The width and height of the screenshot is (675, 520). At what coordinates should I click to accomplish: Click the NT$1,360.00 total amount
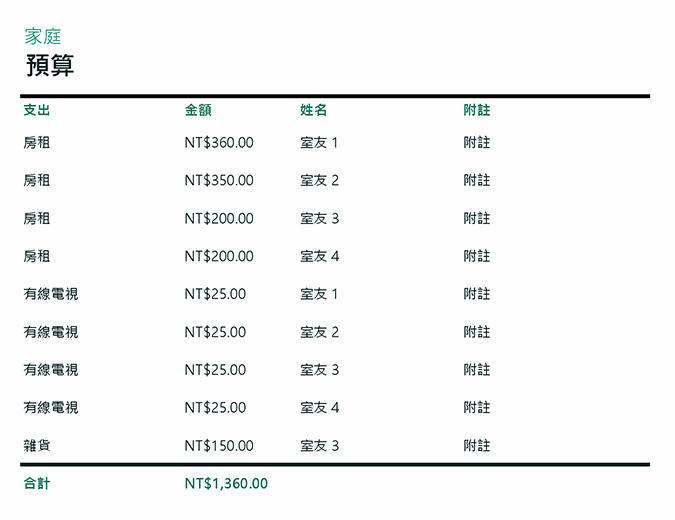tap(226, 484)
